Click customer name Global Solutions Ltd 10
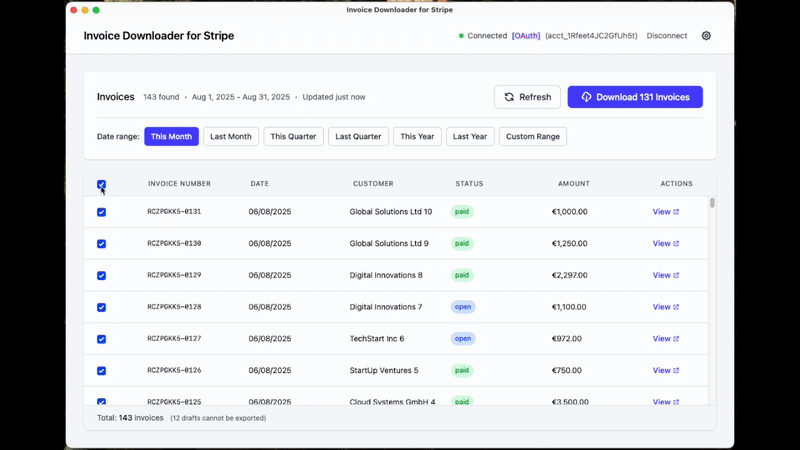800x450 pixels. coord(391,212)
